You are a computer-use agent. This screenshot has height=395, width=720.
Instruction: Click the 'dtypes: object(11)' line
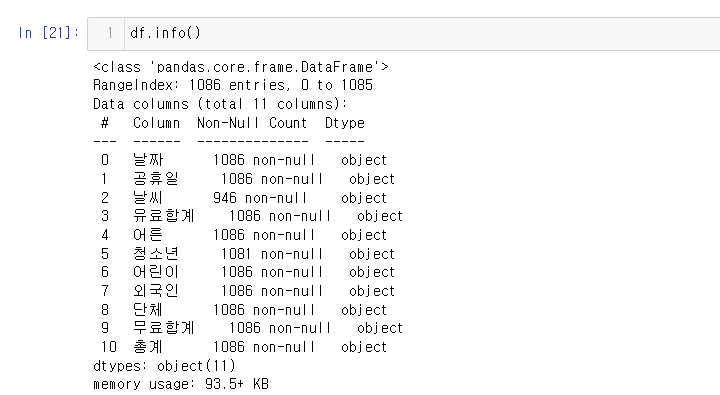coord(164,366)
